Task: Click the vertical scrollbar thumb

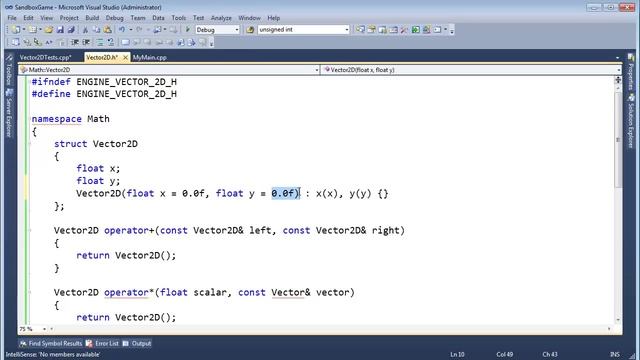Action: [618, 139]
